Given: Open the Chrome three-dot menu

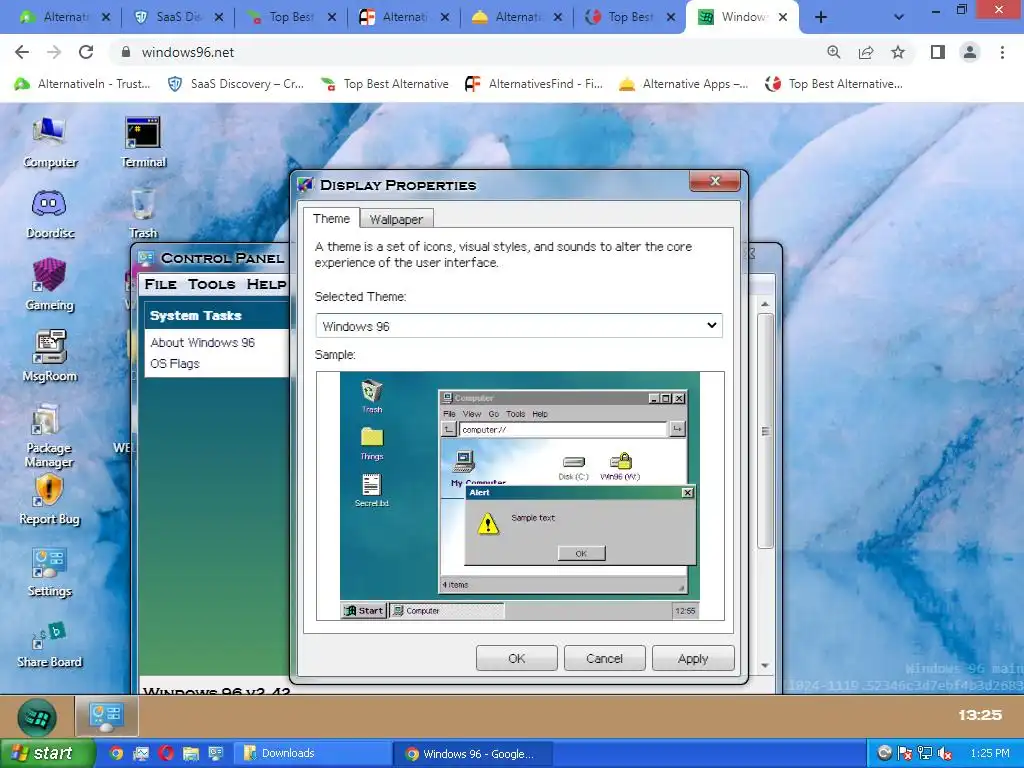Looking at the screenshot, I should [x=1002, y=52].
